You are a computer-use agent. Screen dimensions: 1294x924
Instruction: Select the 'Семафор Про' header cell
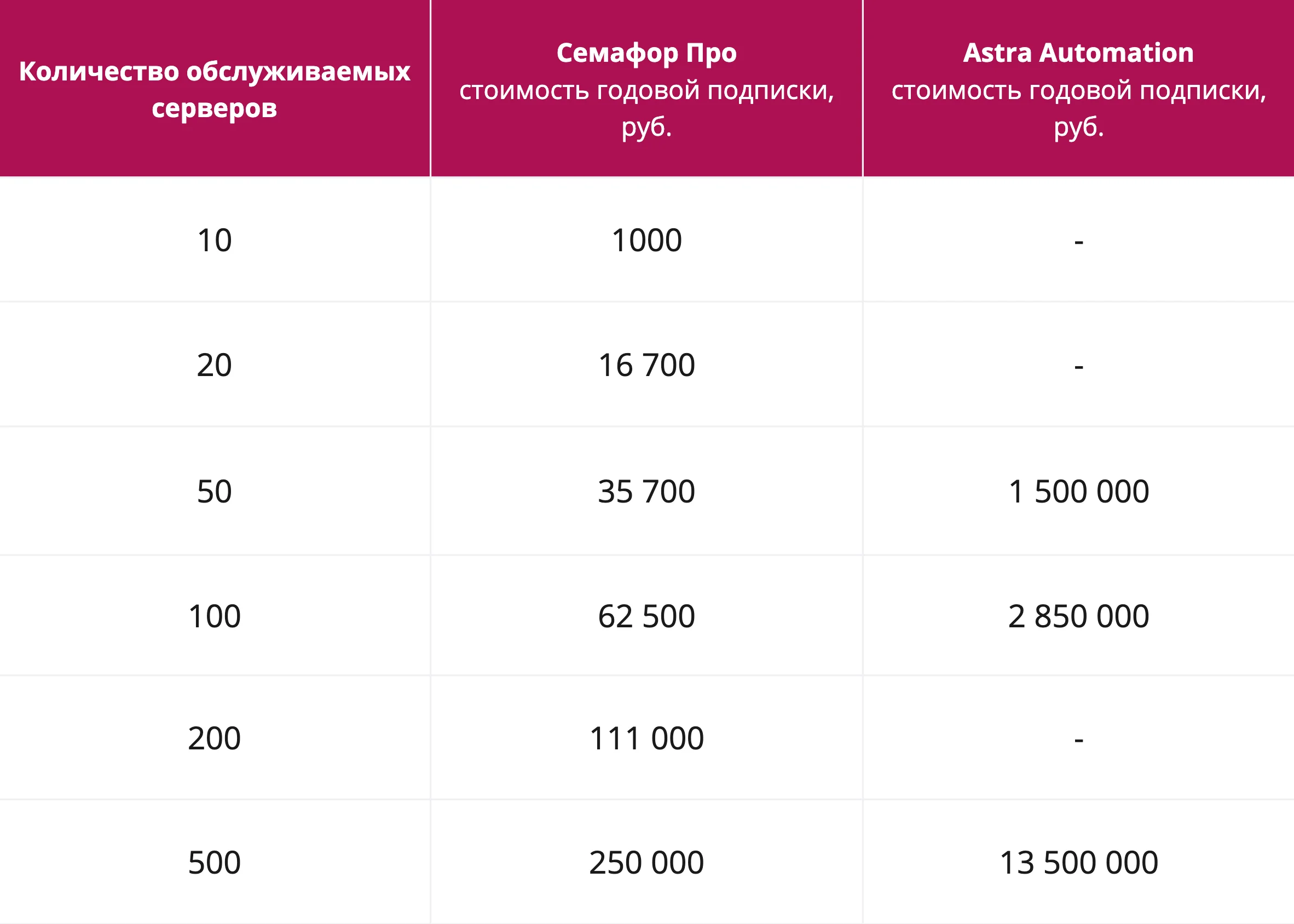646,89
